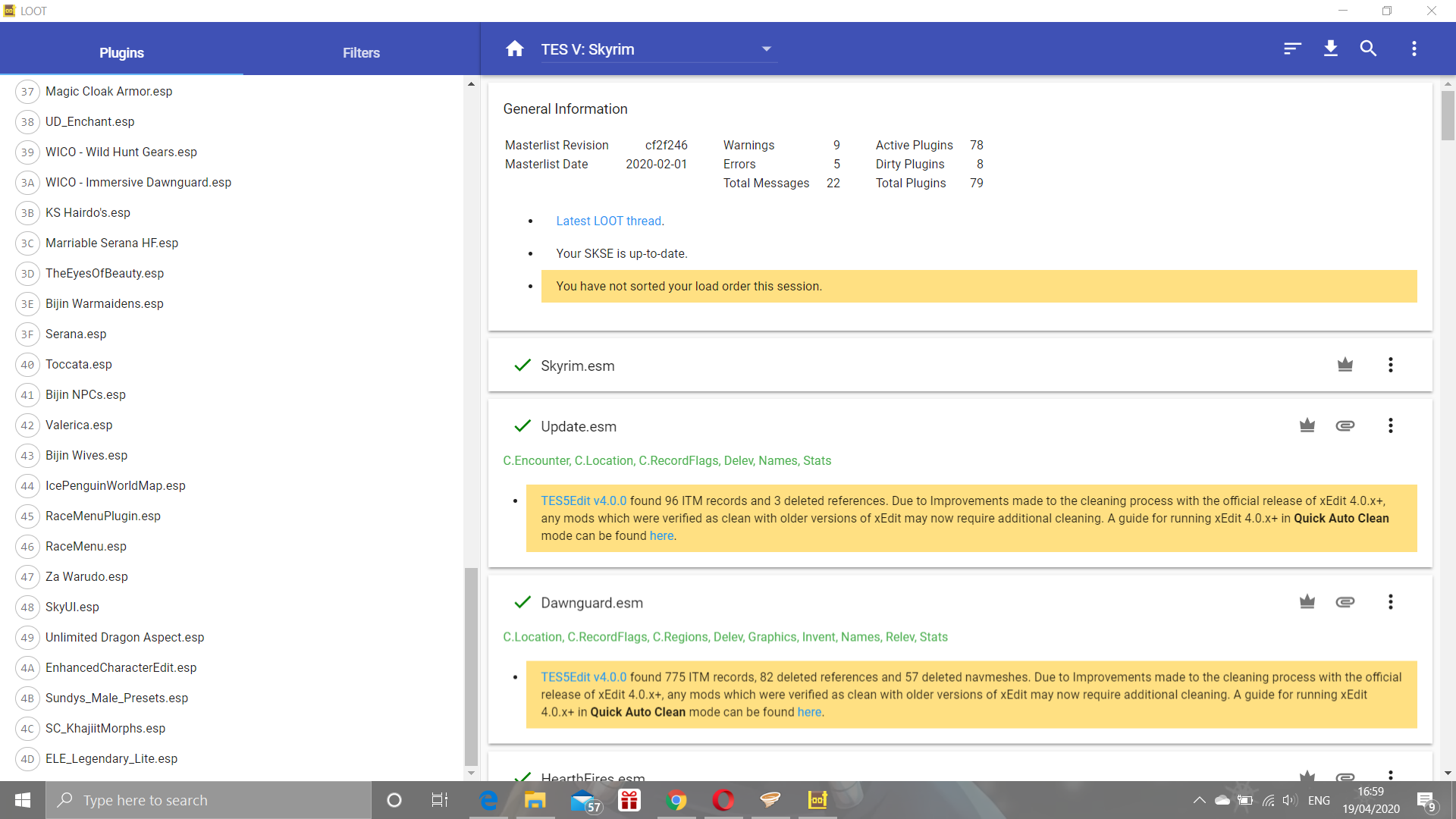This screenshot has width=1456, height=819.
Task: Switch to the Plugins tab
Action: coord(121,52)
